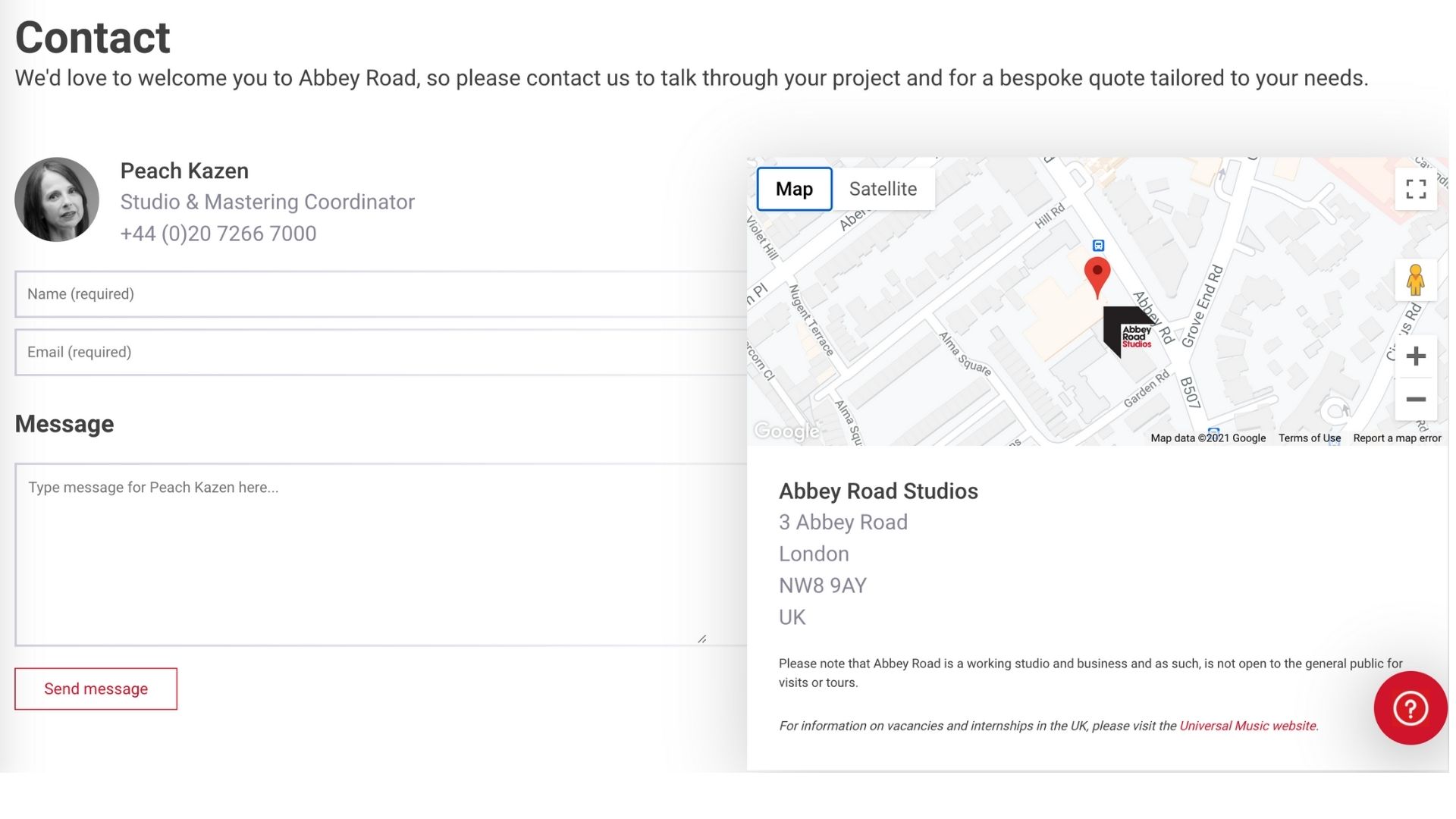
Task: Focus the Email (required) input field
Action: (x=379, y=353)
